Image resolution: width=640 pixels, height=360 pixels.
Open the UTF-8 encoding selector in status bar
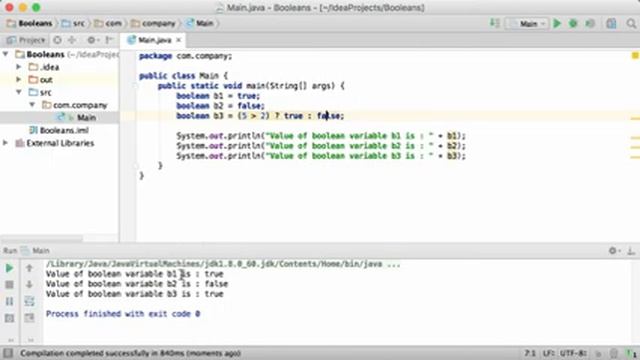pos(573,353)
